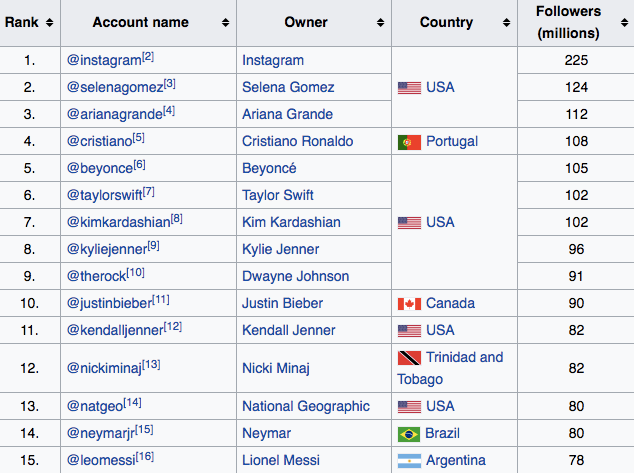Click the Trinidad and Tobago flag
Image resolution: width=634 pixels, height=473 pixels.
tap(409, 358)
